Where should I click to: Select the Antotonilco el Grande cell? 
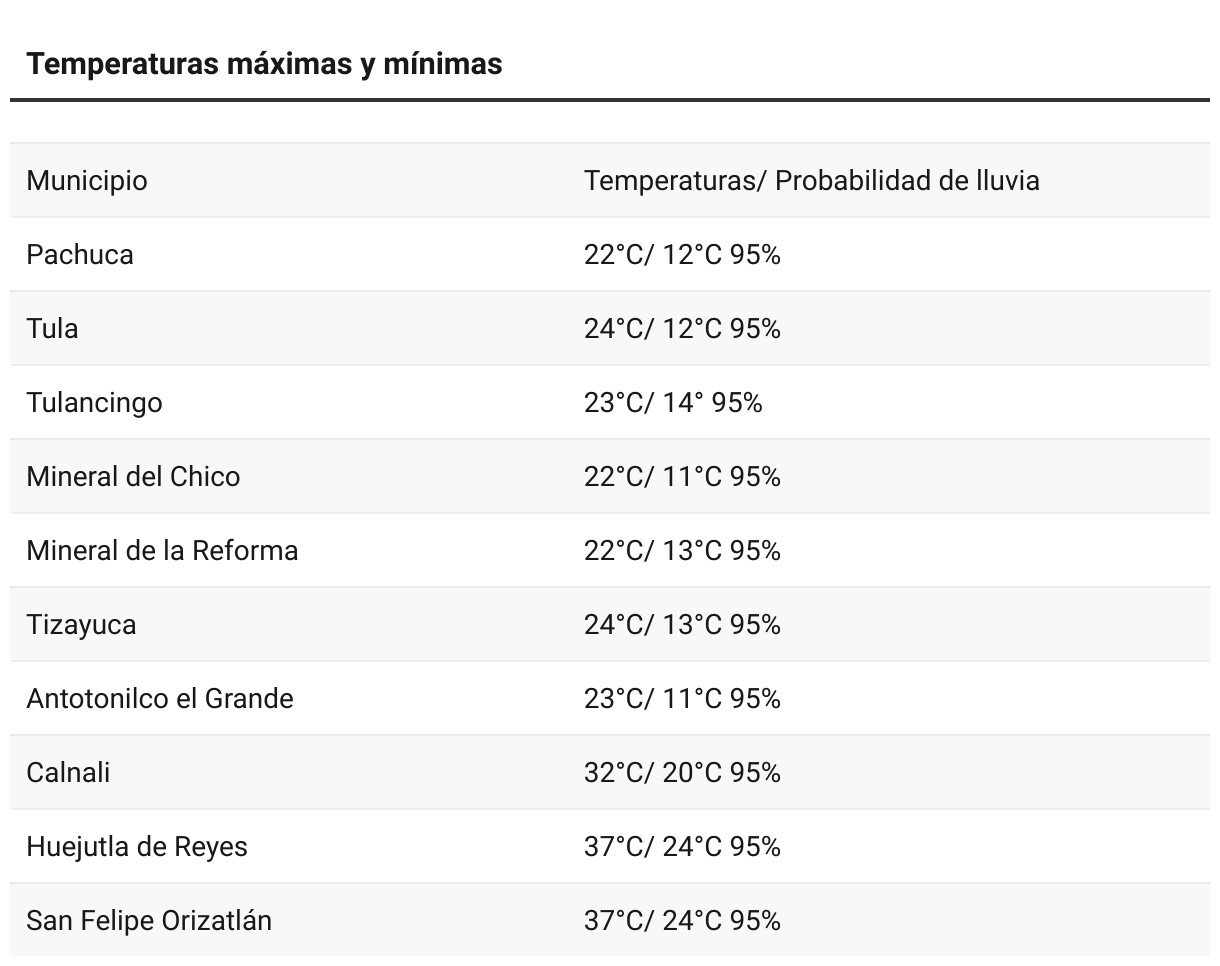[160, 699]
